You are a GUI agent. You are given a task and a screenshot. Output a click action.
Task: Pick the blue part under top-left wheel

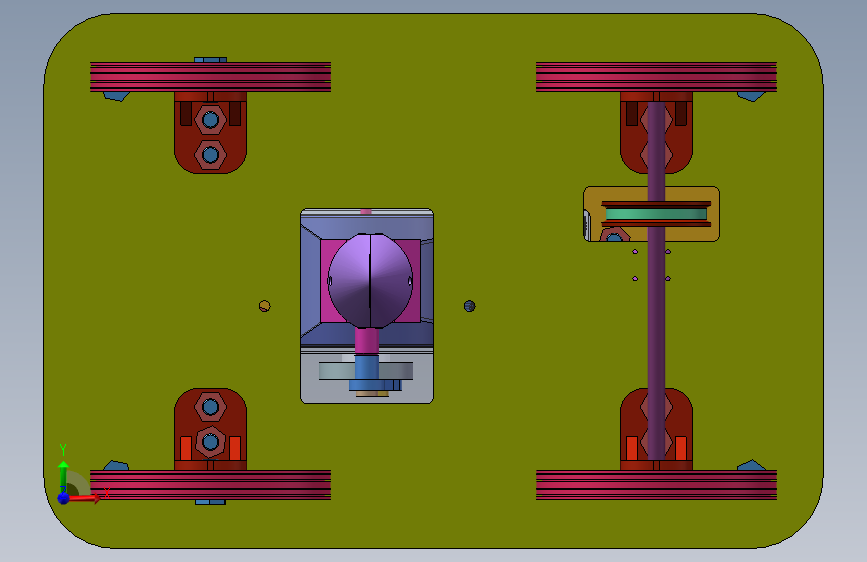[x=117, y=96]
